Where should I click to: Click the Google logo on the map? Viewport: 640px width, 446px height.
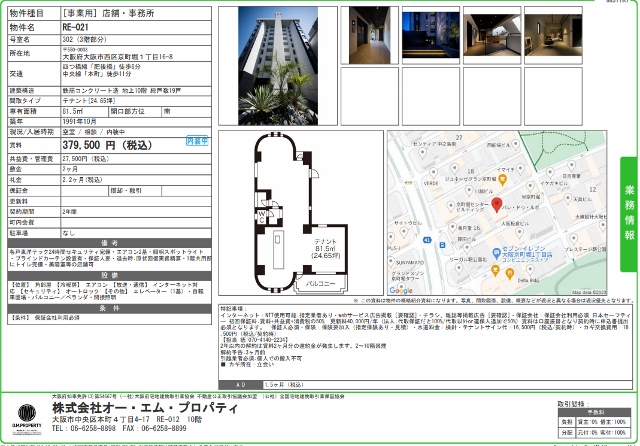(401, 290)
